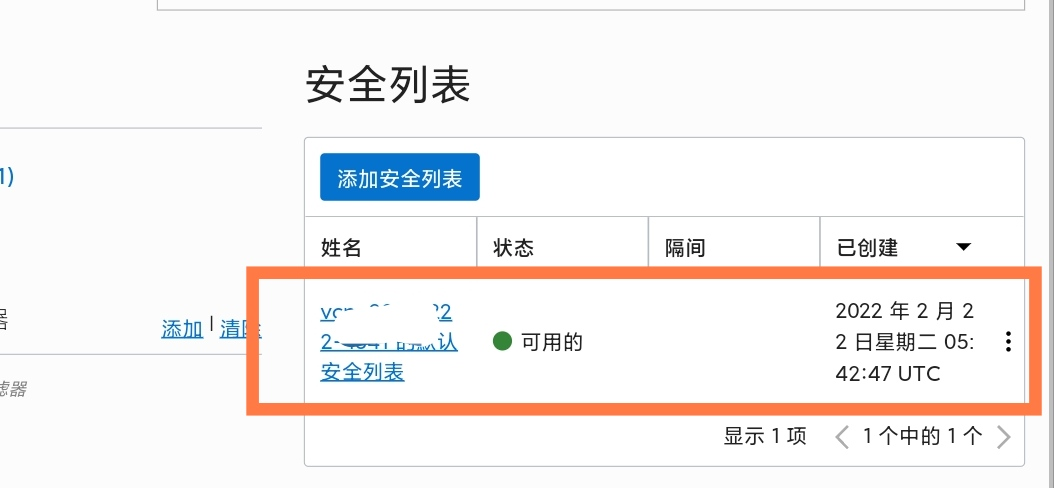Click the 显示 1 项 count text
This screenshot has height=488, width=1054.
[x=765, y=436]
